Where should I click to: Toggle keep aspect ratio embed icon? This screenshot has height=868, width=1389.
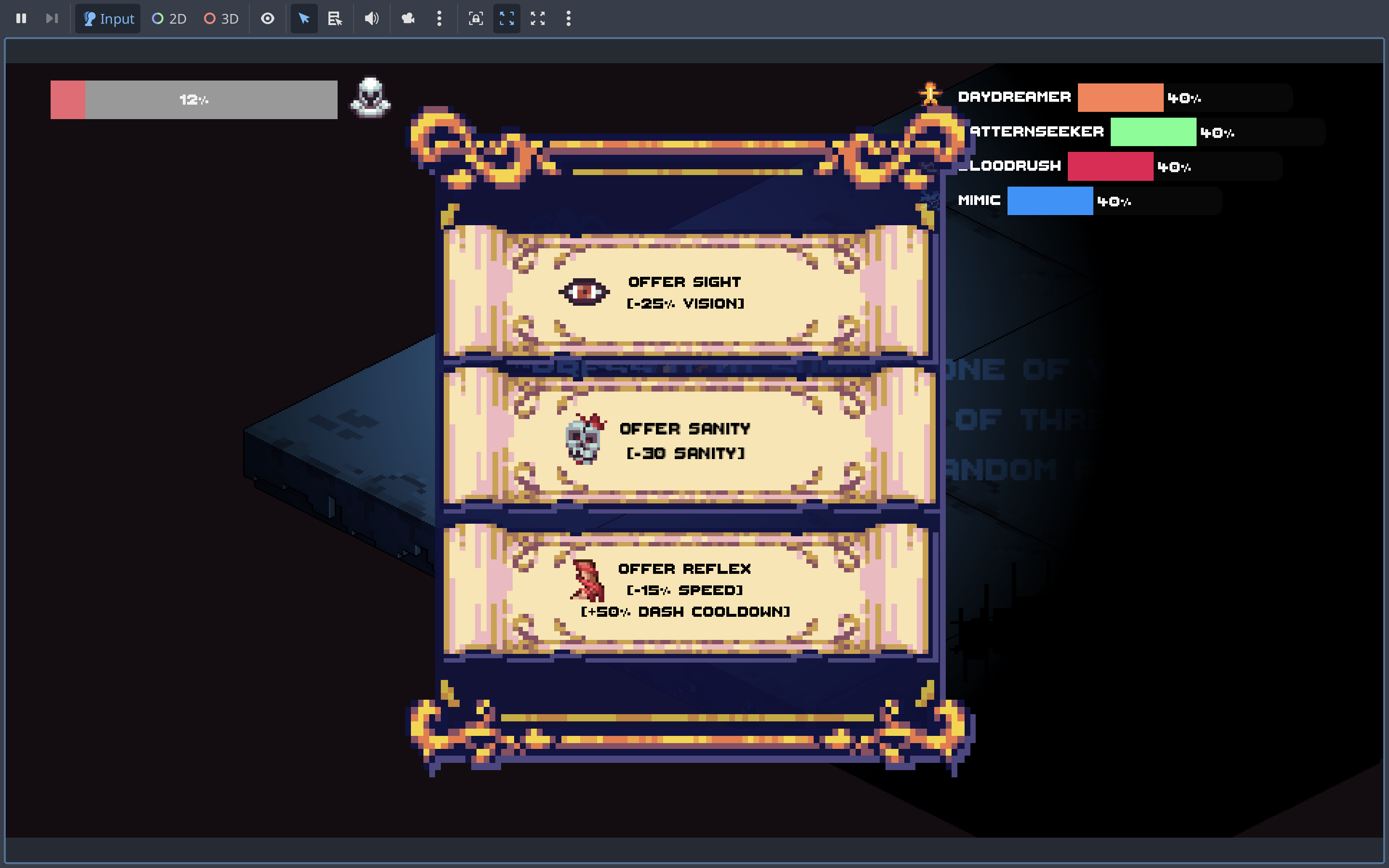click(x=507, y=18)
